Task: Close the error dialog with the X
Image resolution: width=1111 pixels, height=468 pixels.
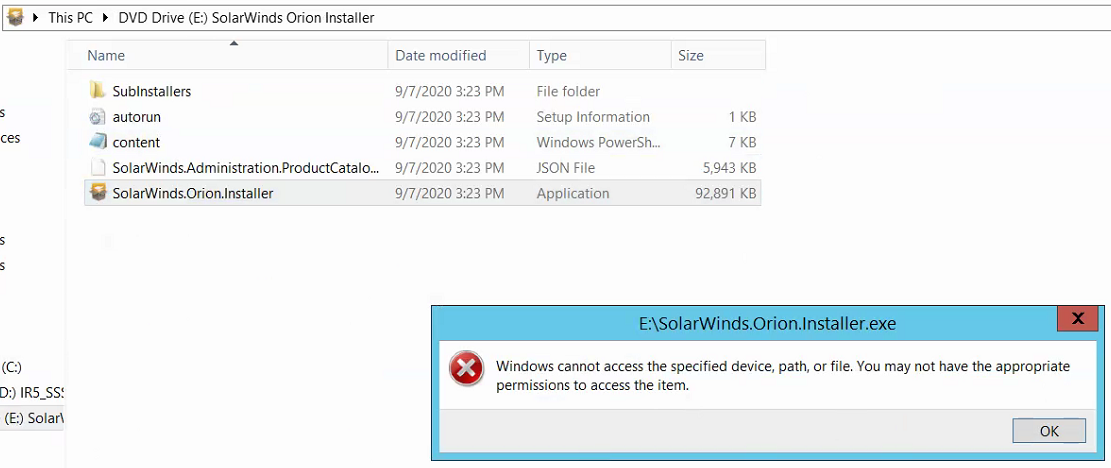Action: point(1078,319)
